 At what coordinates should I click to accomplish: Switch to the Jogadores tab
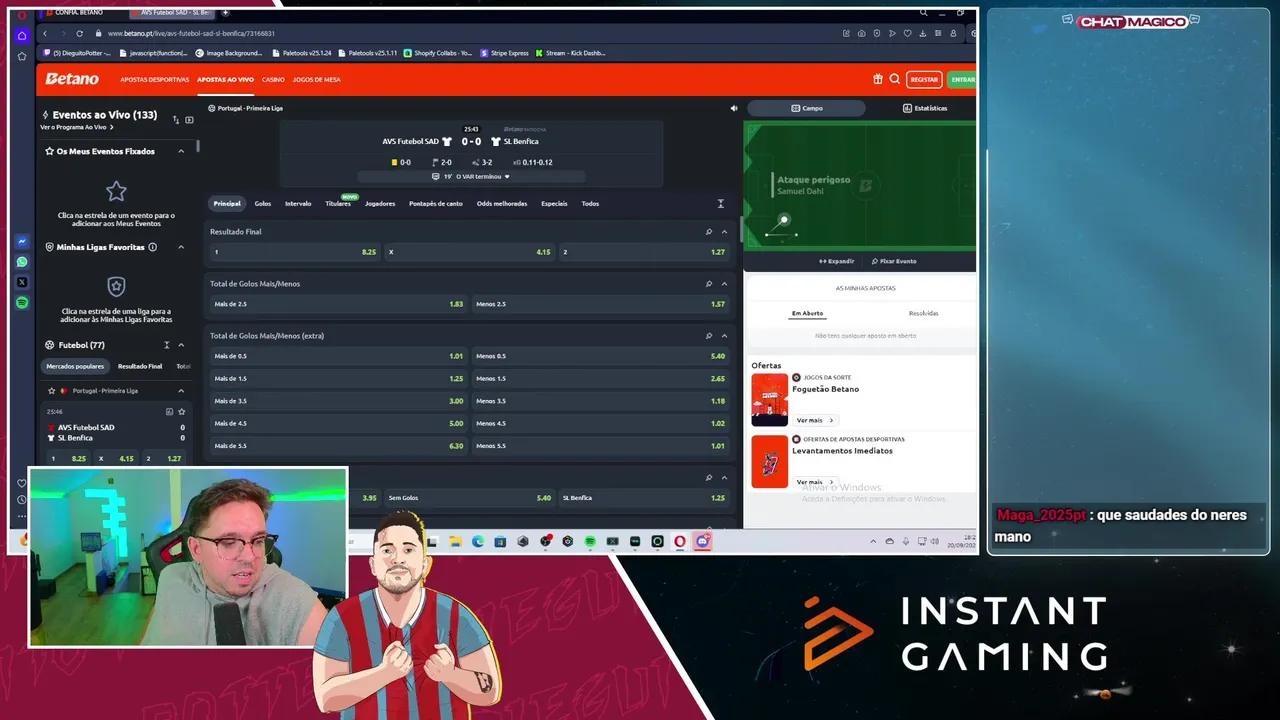(380, 204)
